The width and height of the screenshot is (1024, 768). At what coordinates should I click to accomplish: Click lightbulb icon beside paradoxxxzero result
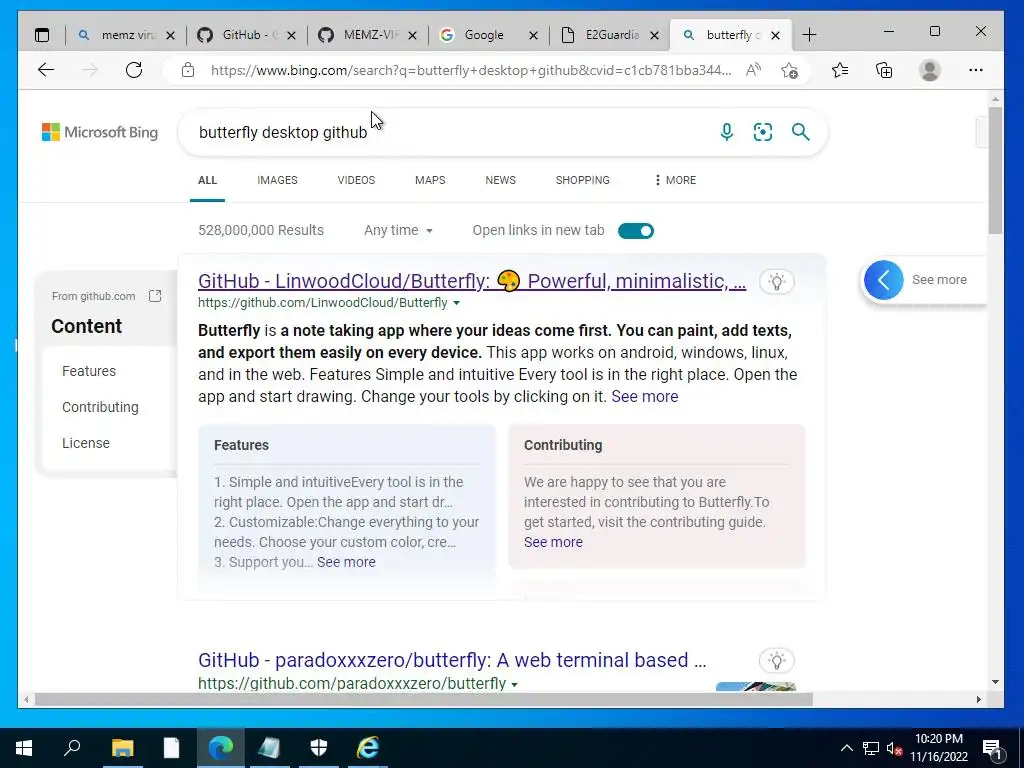click(776, 660)
